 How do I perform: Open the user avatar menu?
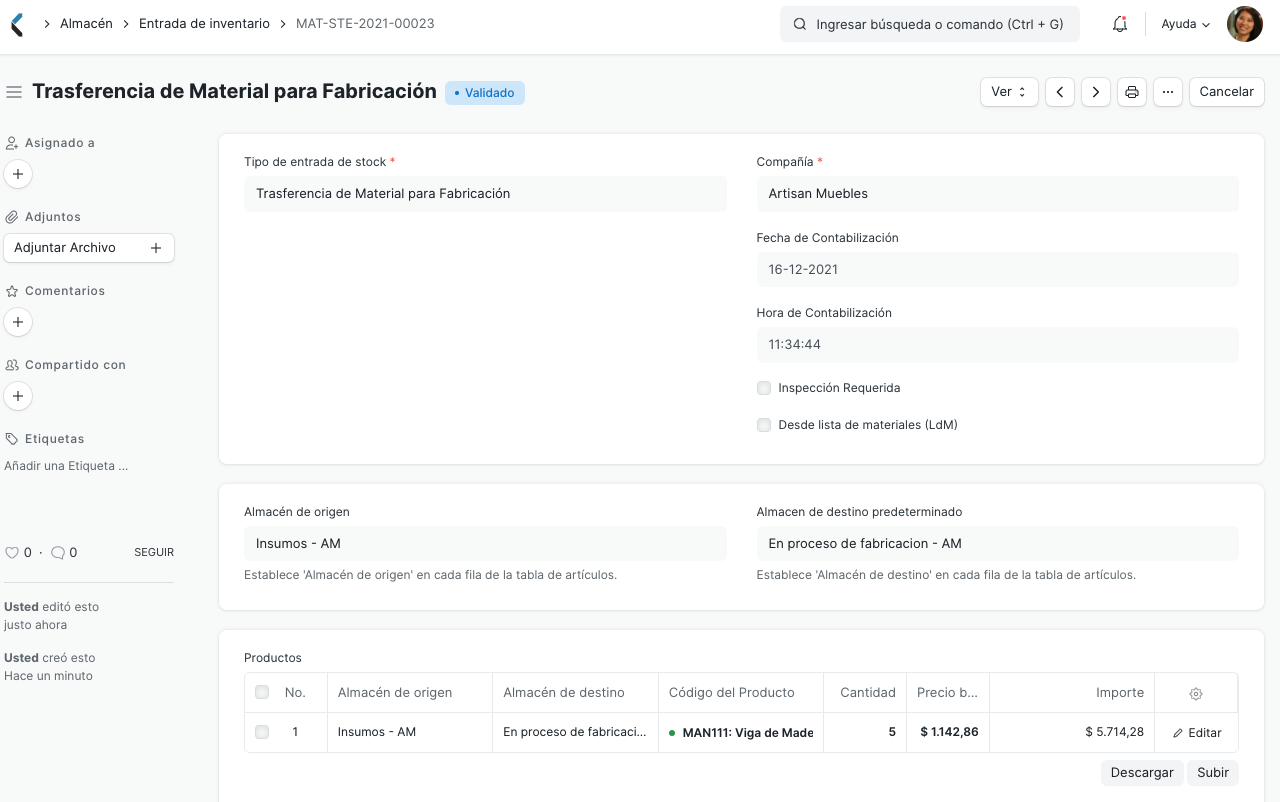pos(1244,24)
